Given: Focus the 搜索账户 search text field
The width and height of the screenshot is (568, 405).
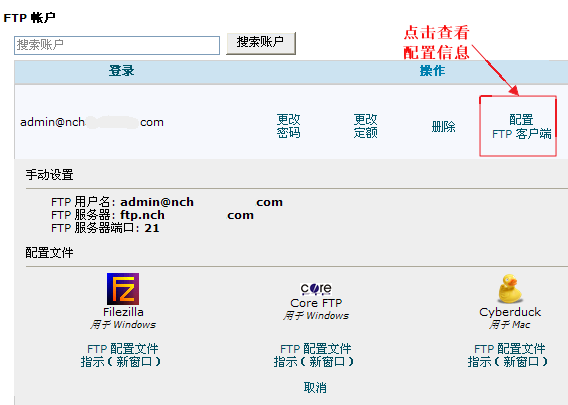Looking at the screenshot, I should (117, 45).
